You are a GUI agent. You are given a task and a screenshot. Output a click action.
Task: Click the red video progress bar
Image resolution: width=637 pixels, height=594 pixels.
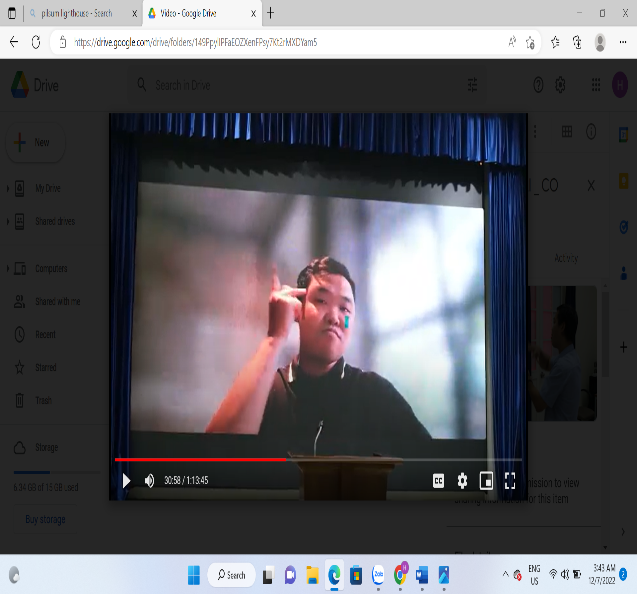200,460
